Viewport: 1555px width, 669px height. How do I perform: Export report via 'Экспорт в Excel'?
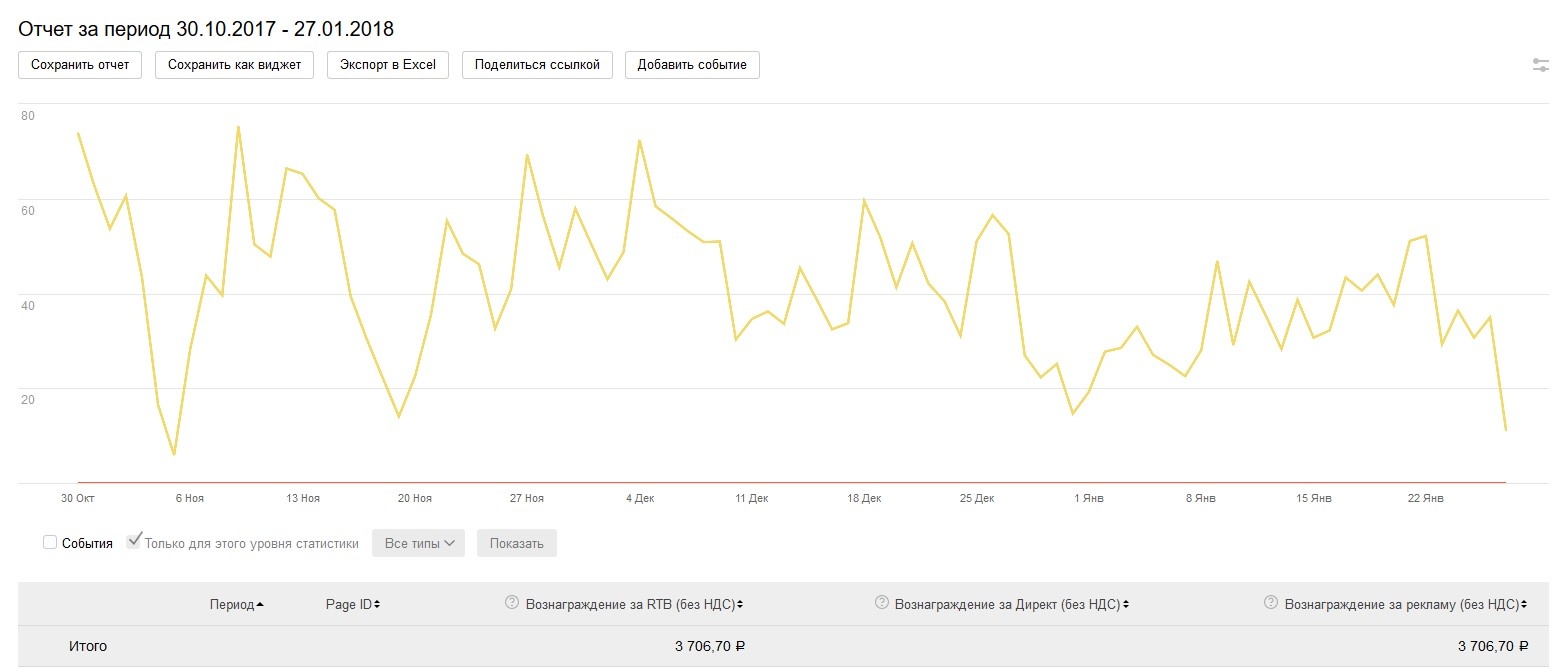[x=388, y=65]
